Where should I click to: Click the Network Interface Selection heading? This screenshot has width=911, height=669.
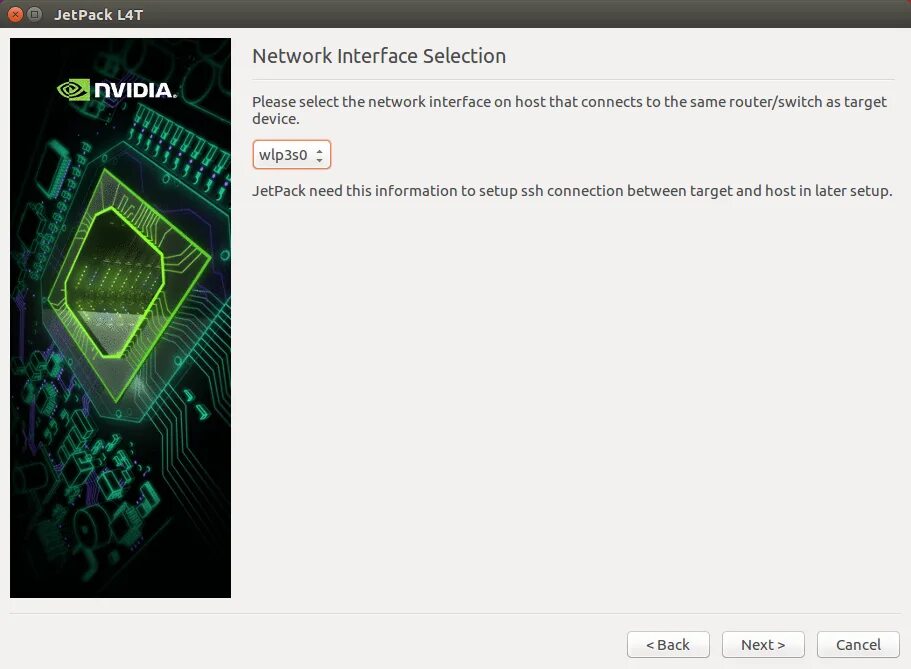click(x=379, y=56)
